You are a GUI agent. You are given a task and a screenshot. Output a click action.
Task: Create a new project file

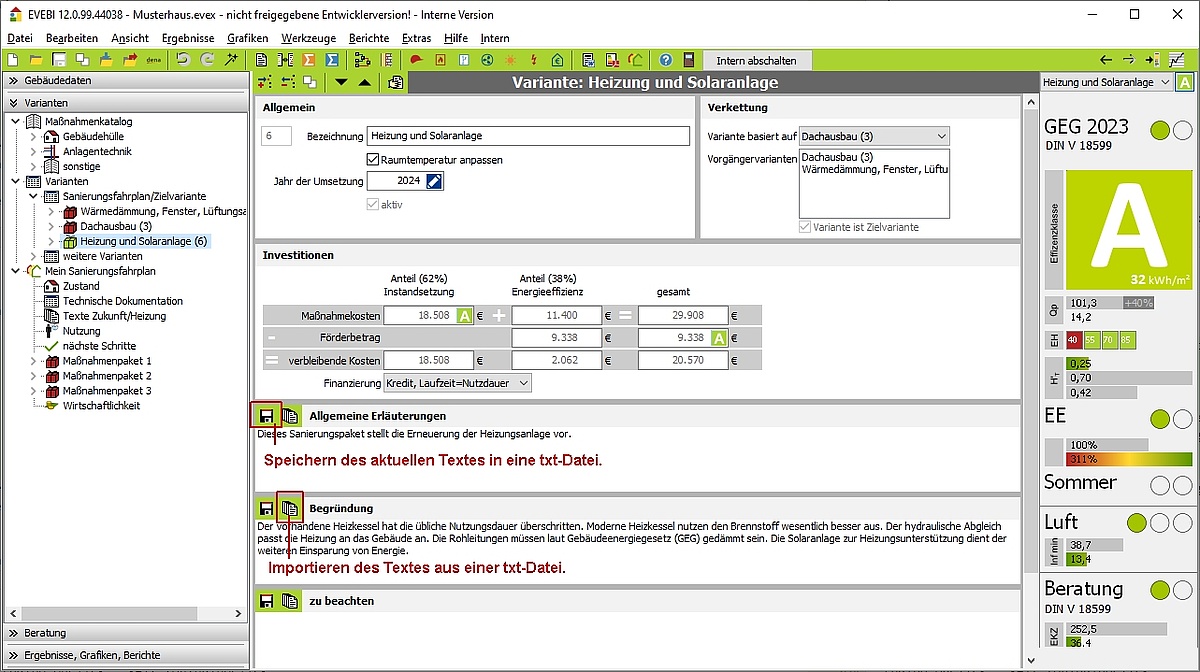13,60
